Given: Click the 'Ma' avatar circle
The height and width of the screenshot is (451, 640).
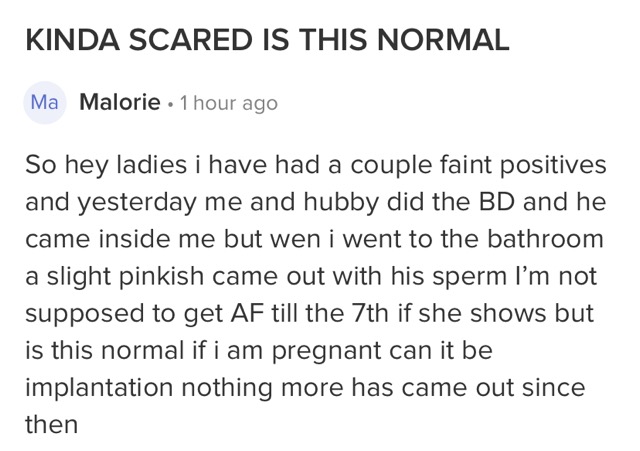Looking at the screenshot, I should pos(44,102).
